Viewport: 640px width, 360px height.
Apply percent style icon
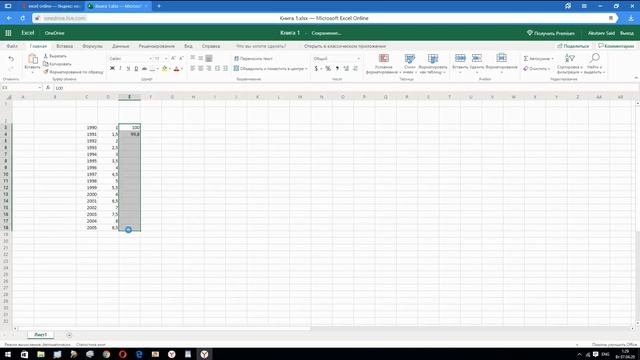click(x=328, y=69)
